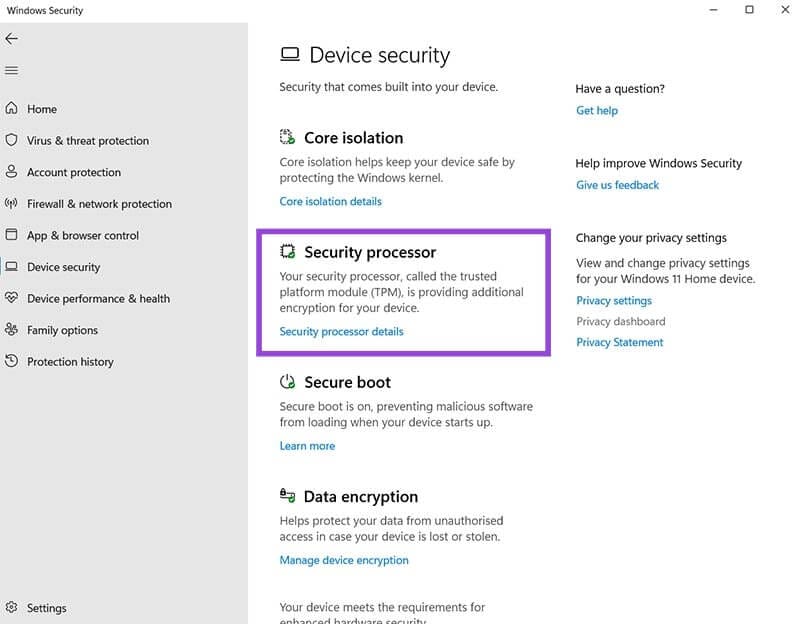Image resolution: width=800 pixels, height=624 pixels.
Task: Select Device security in the sidebar
Action: pyautogui.click(x=63, y=267)
